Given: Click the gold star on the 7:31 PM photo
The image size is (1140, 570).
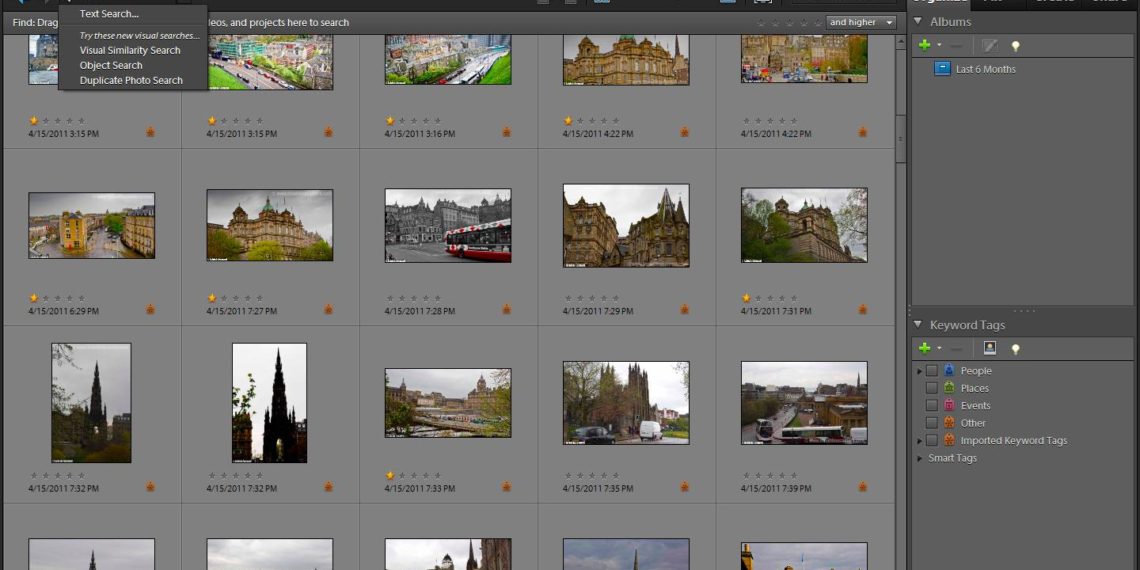Looking at the screenshot, I should (746, 298).
